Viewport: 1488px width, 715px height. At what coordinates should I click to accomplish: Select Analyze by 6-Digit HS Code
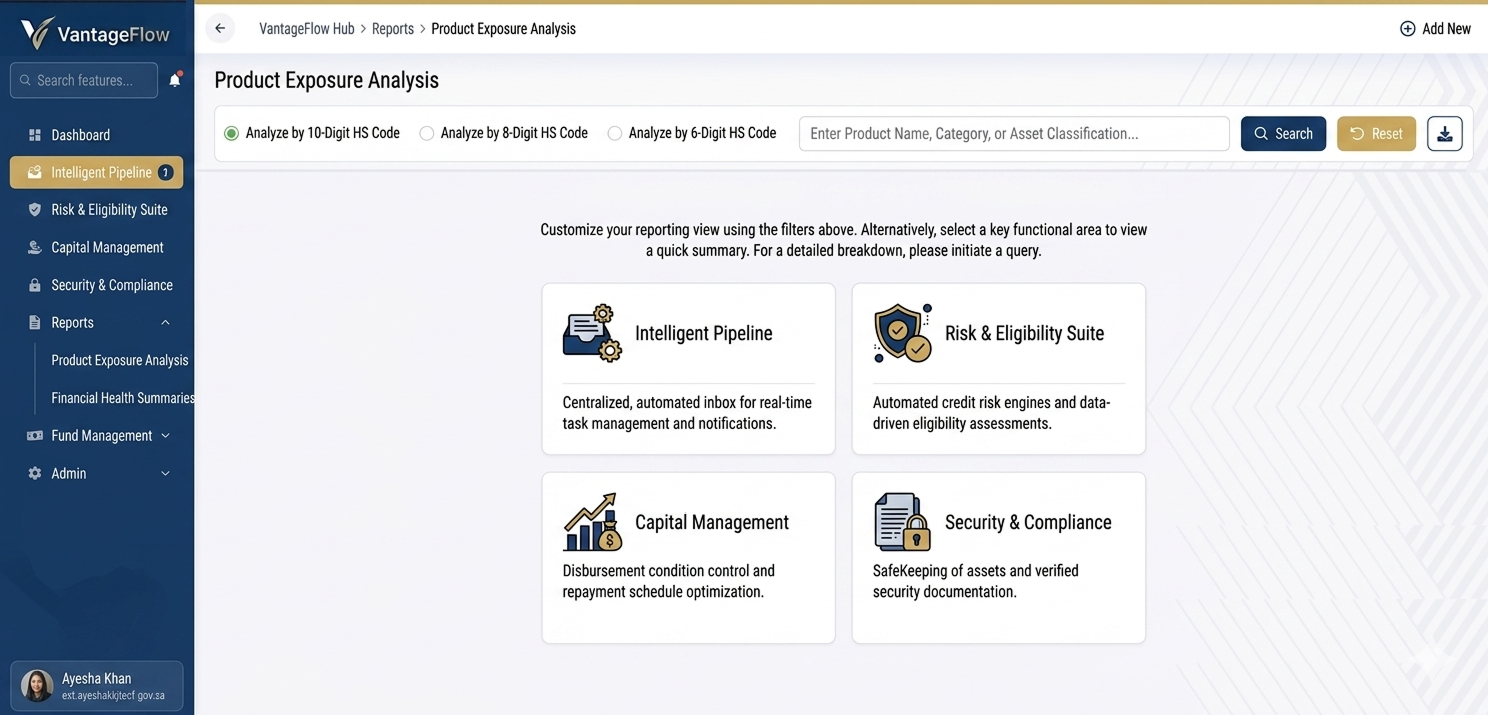point(615,134)
